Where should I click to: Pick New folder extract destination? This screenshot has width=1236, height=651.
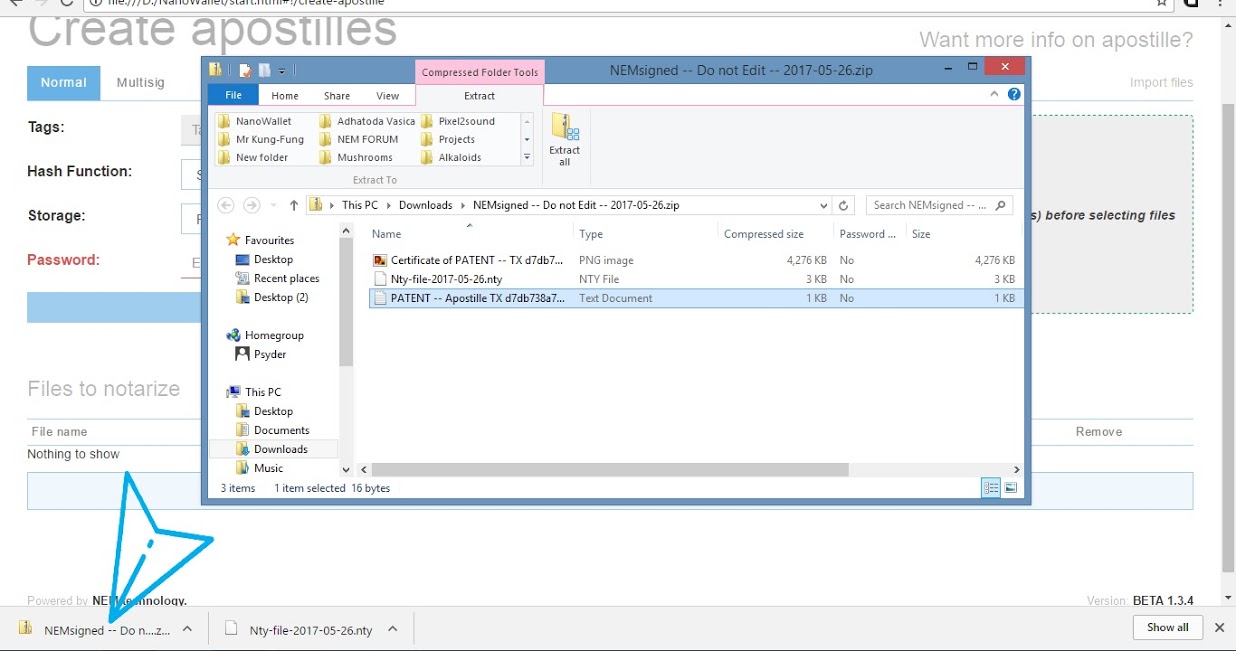(252, 157)
